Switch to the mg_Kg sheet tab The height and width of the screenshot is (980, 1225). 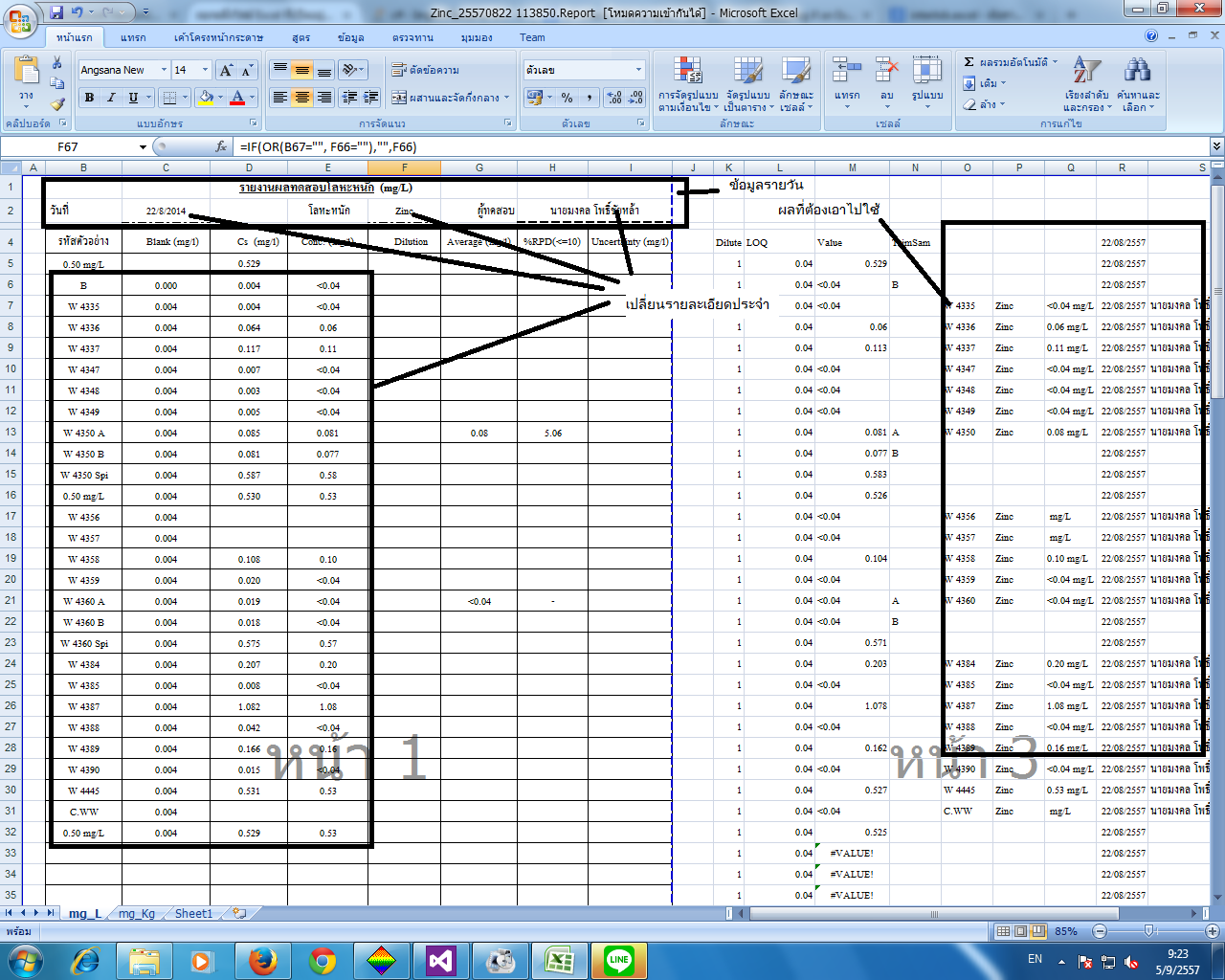tap(137, 914)
